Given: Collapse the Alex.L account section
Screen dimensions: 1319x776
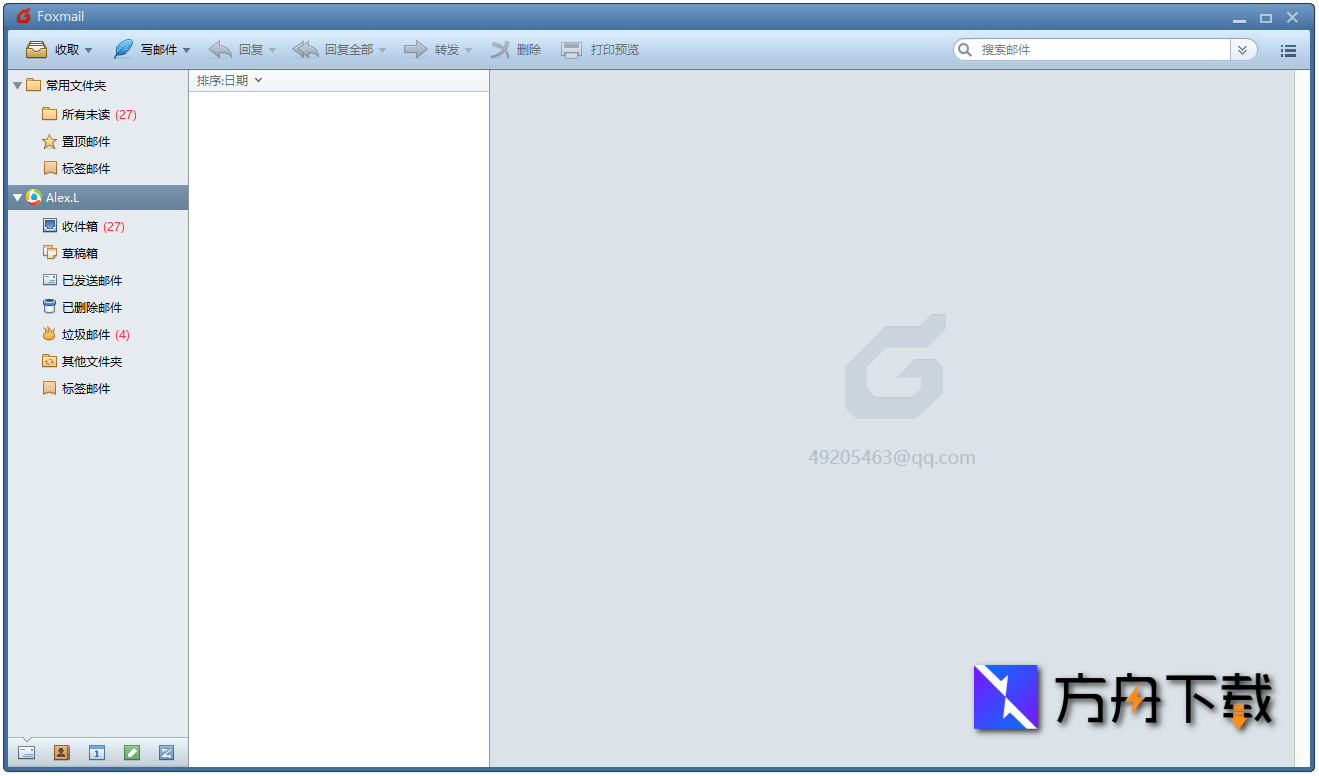Looking at the screenshot, I should click(x=17, y=197).
